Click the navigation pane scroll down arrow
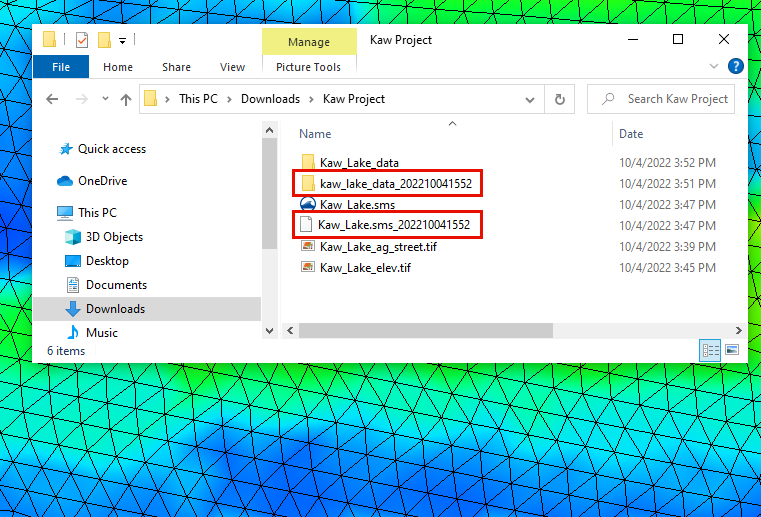This screenshot has width=761, height=517. coord(270,331)
